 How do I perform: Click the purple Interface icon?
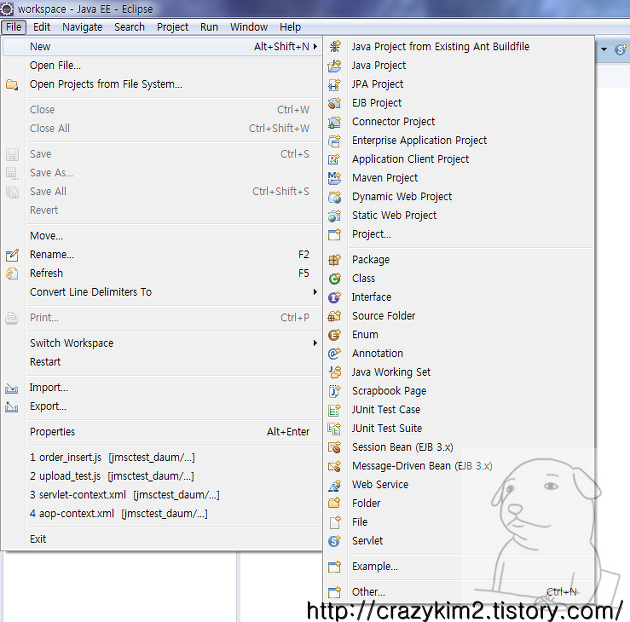pos(334,297)
